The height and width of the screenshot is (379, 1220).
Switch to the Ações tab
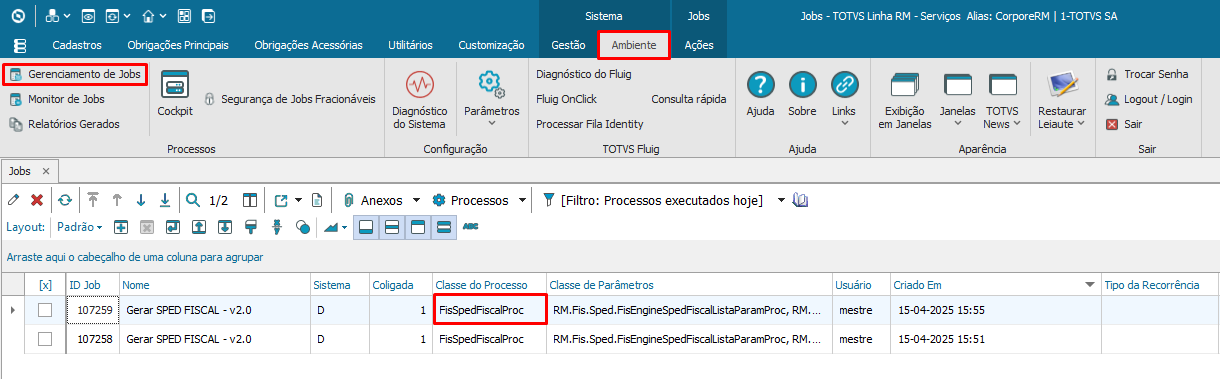[x=699, y=45]
